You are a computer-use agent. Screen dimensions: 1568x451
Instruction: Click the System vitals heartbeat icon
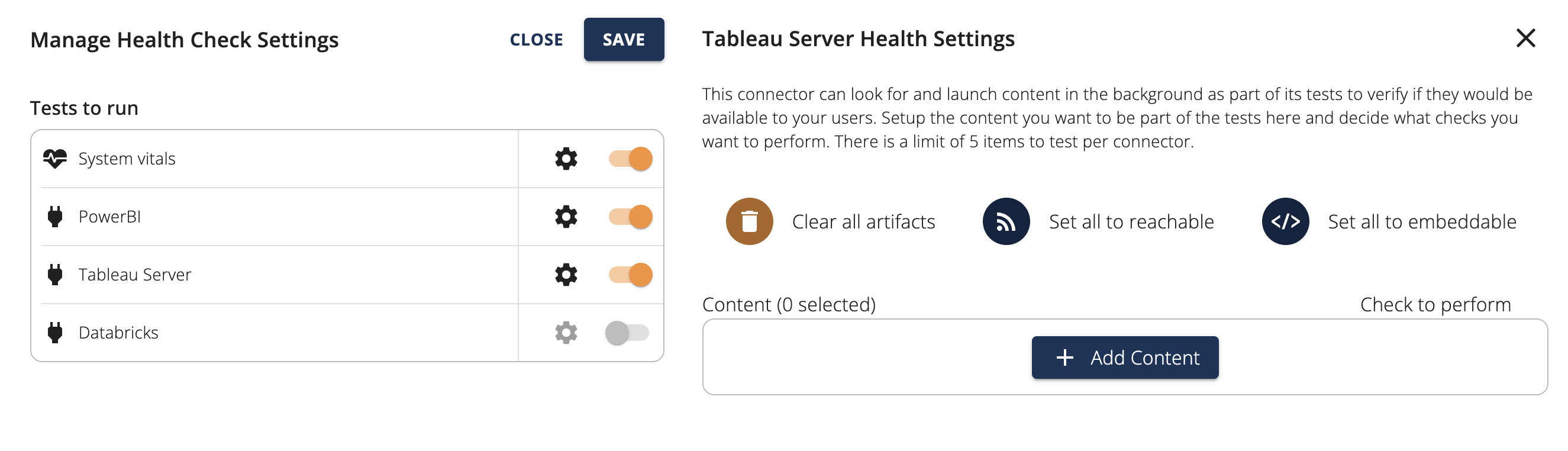[x=55, y=159]
